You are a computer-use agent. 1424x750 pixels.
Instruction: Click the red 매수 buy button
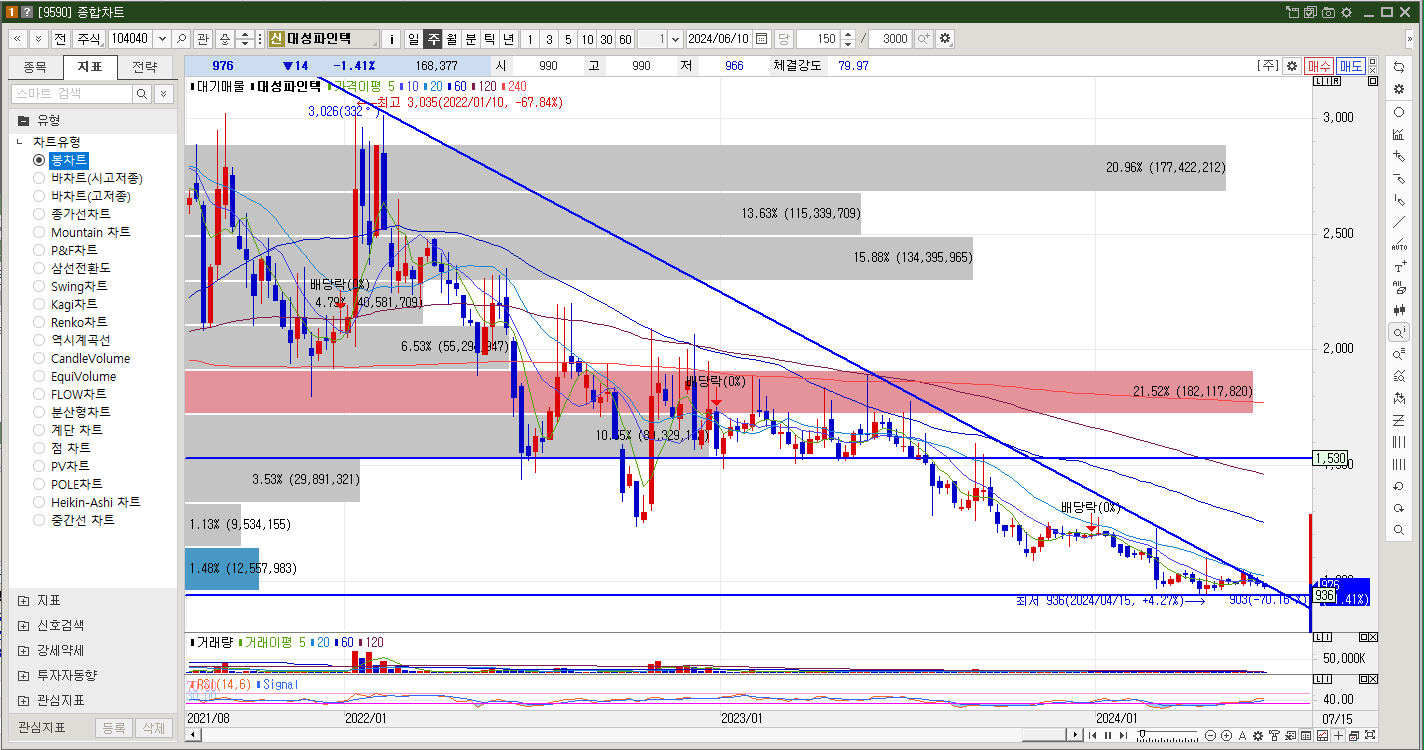[x=1318, y=65]
